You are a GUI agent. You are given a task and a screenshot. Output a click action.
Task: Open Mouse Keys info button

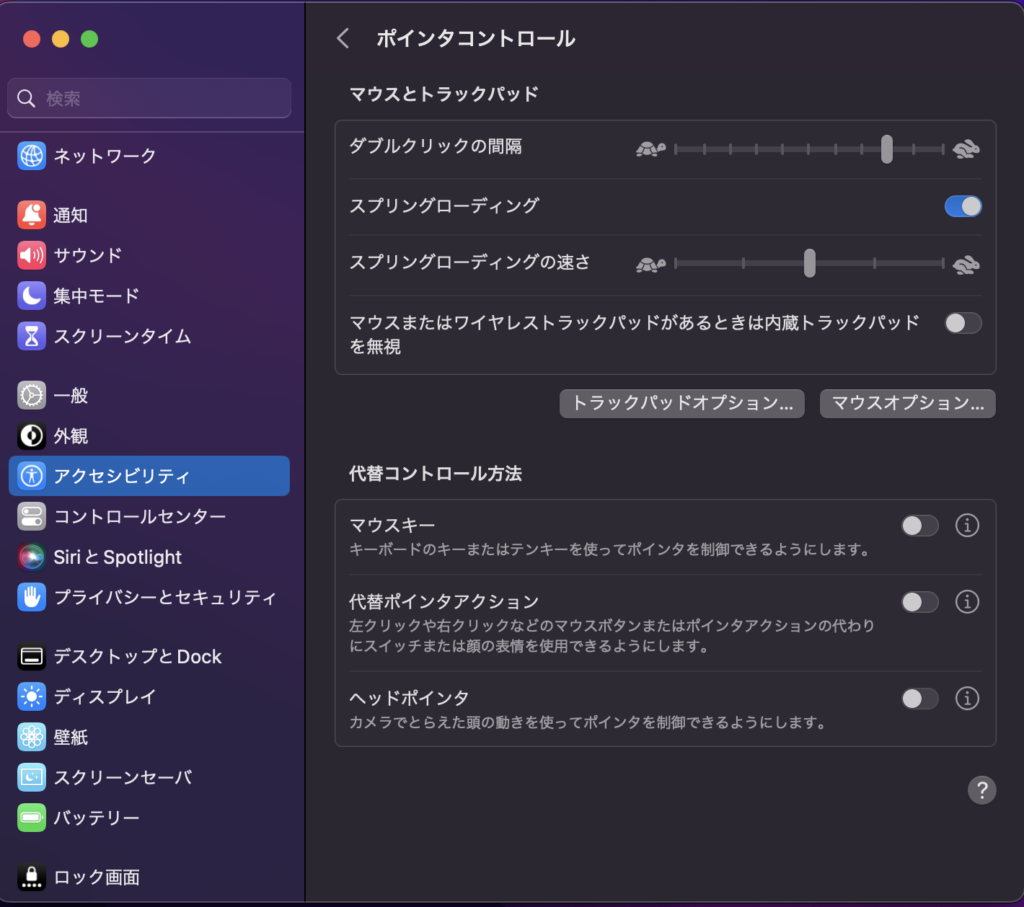coord(967,526)
